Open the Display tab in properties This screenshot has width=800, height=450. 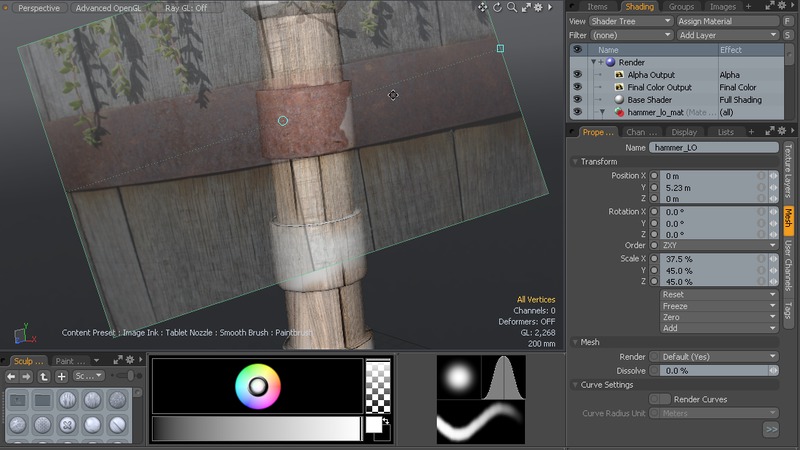684,132
